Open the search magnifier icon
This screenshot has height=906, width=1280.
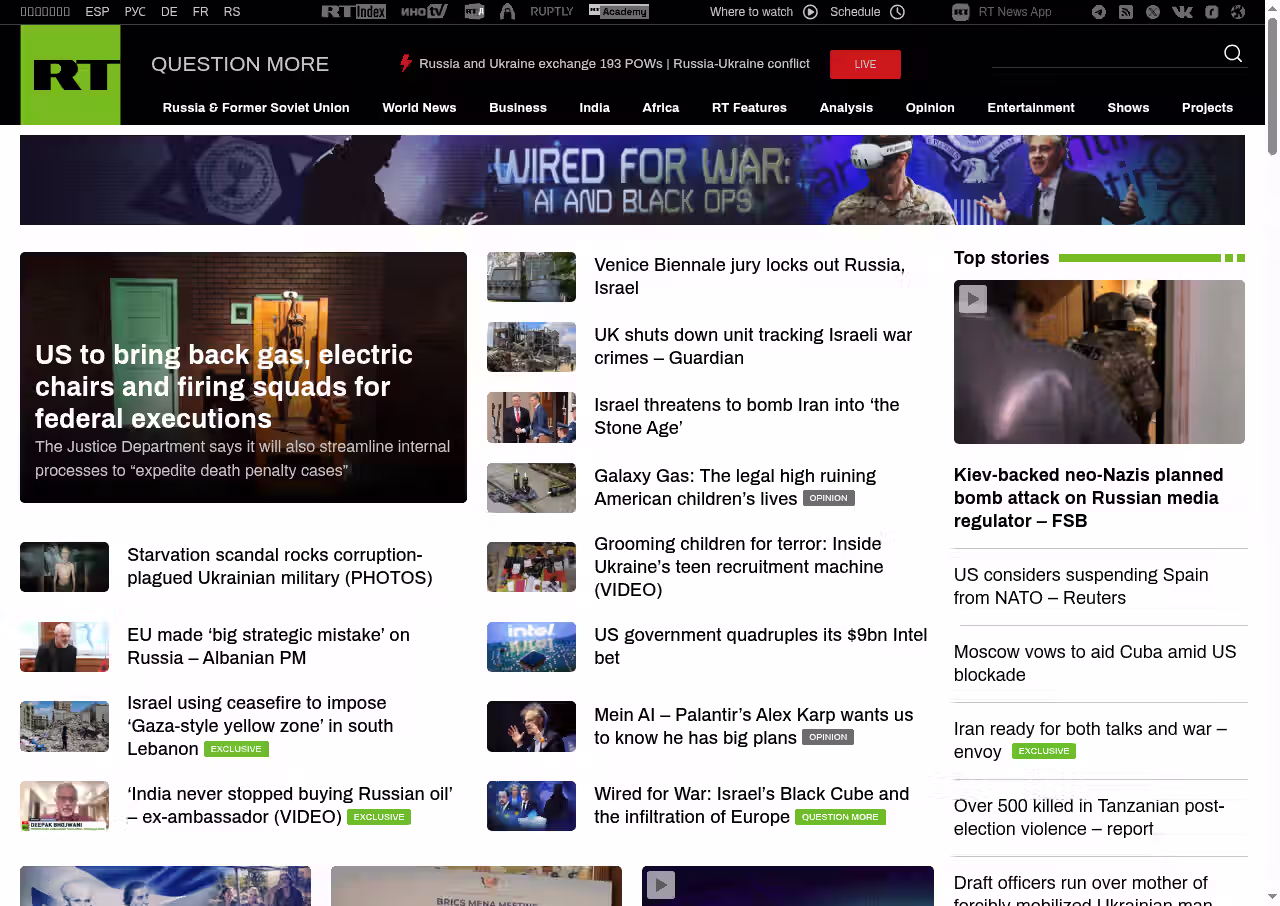(x=1233, y=54)
